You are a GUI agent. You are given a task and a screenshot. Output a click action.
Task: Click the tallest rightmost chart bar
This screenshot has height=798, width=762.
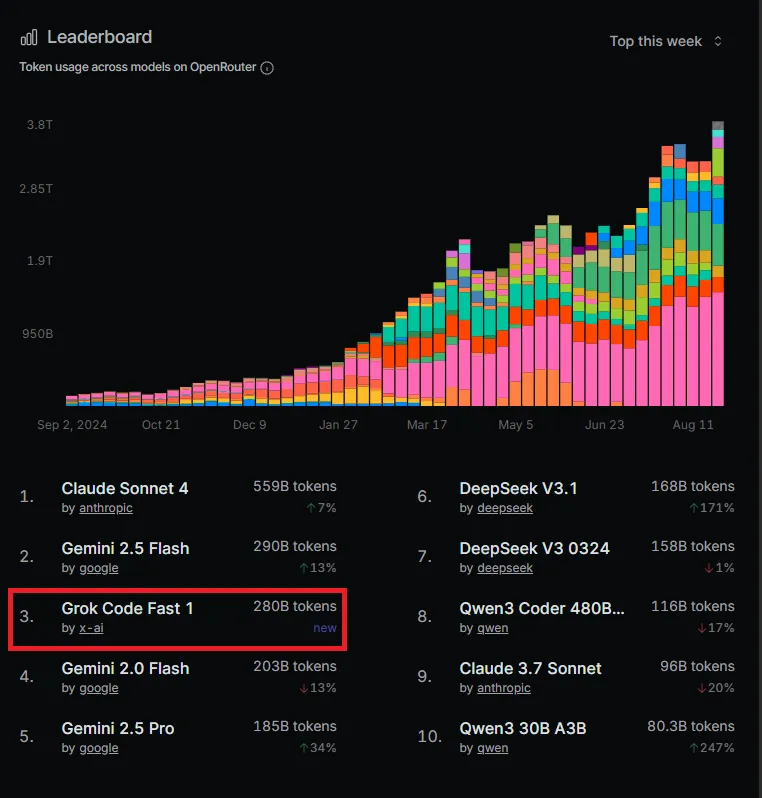coord(718,264)
